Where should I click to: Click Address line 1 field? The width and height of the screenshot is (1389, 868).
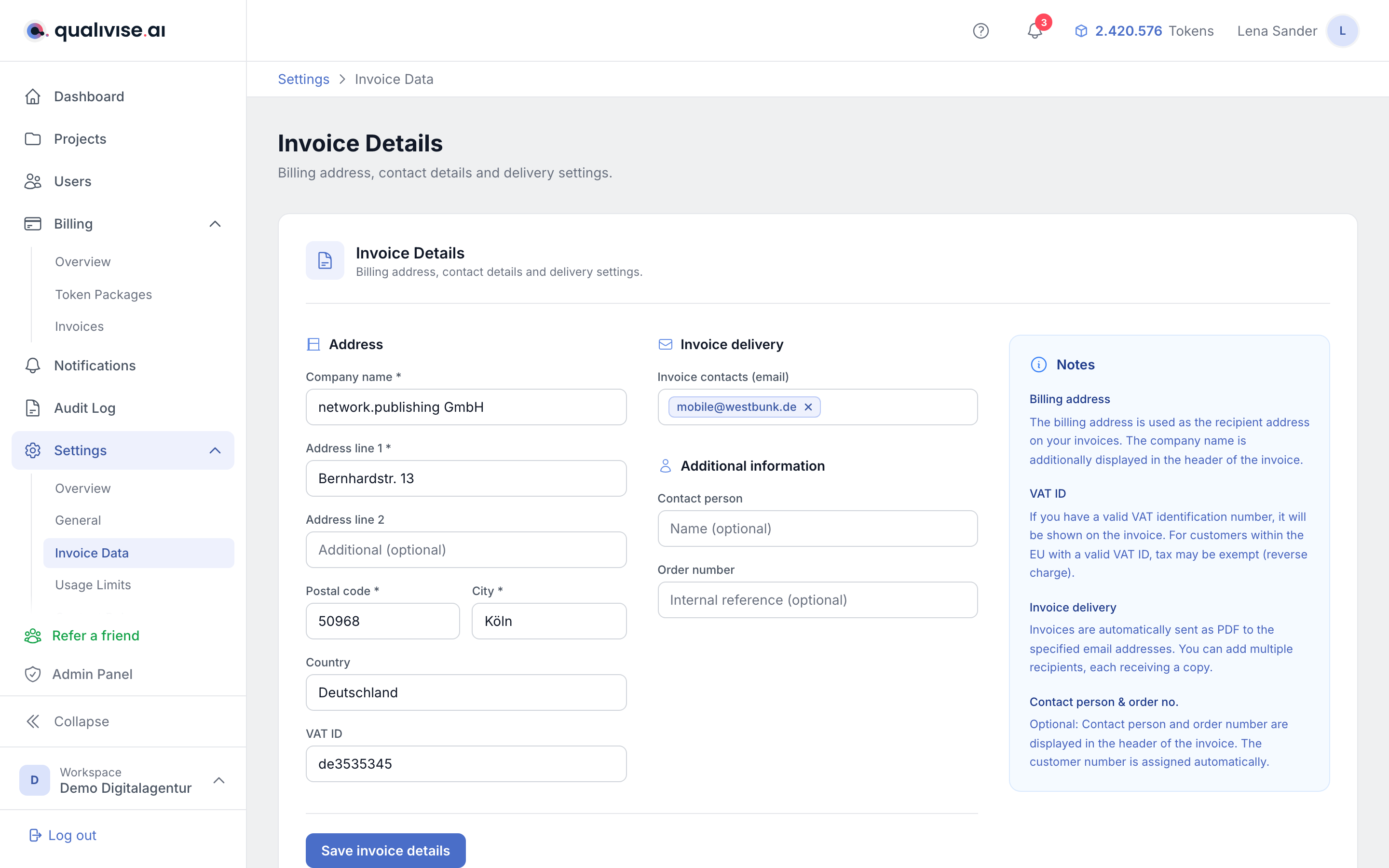[x=466, y=478]
